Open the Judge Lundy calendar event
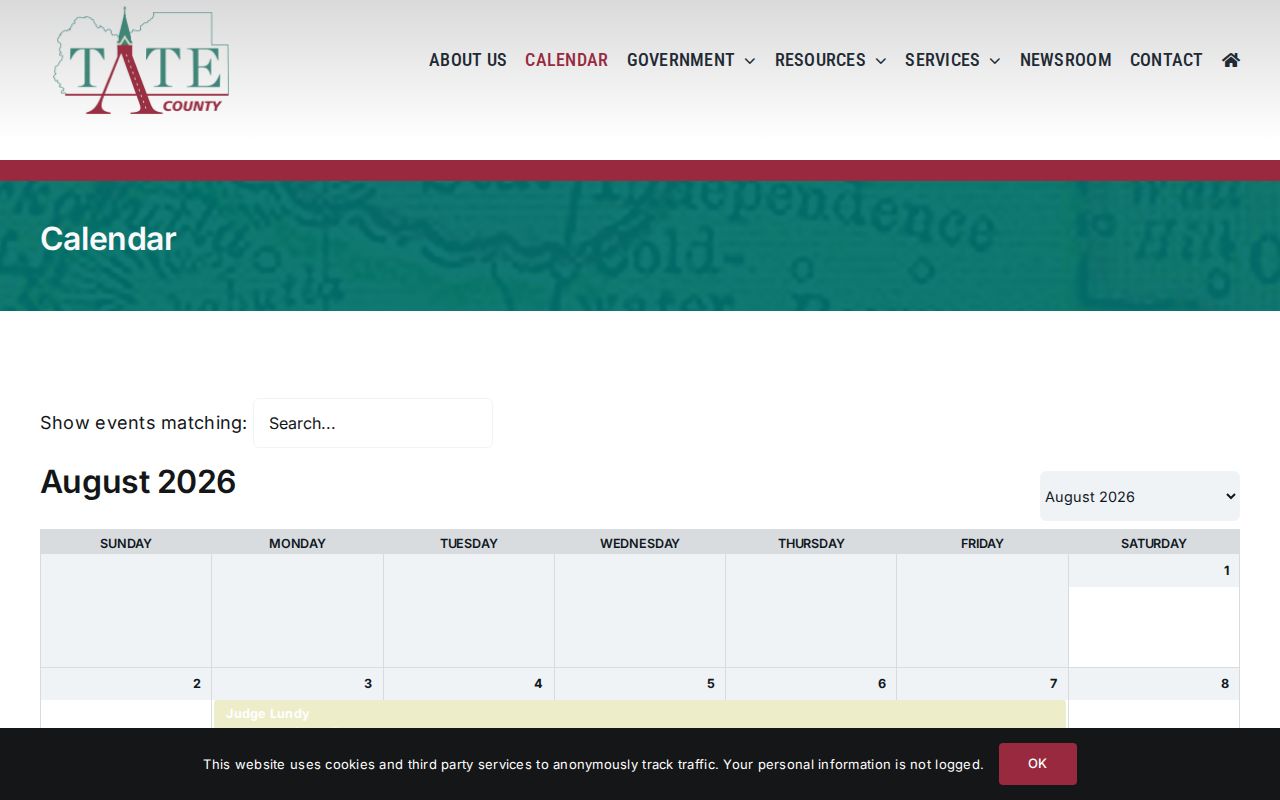Image resolution: width=1280 pixels, height=800 pixels. click(x=640, y=714)
